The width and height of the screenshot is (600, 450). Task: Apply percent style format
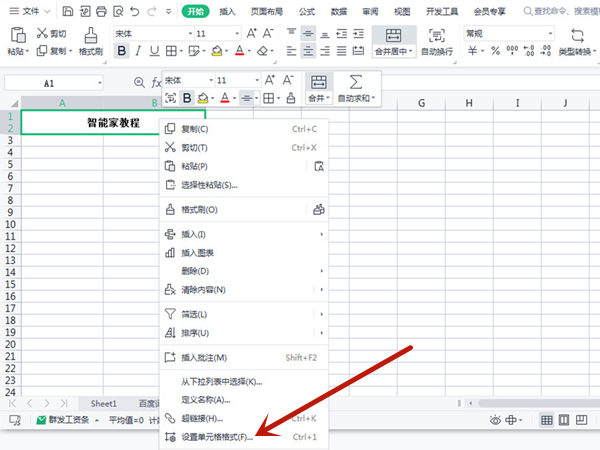[x=496, y=51]
